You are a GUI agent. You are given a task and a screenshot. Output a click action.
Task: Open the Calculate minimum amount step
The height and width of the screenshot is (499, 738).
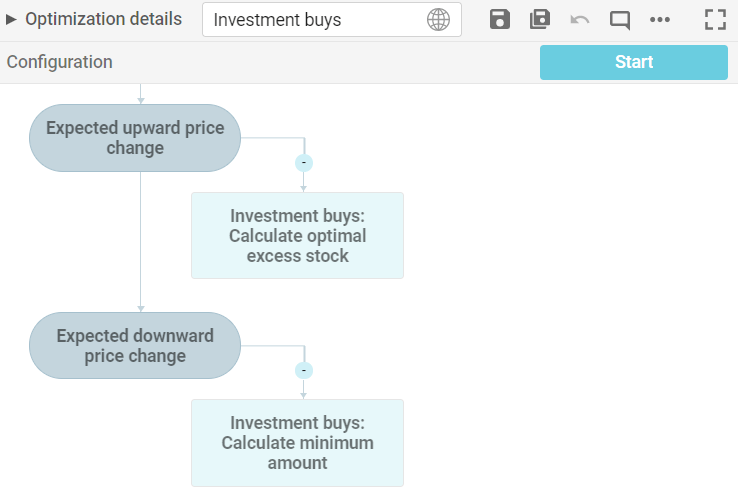(x=297, y=442)
